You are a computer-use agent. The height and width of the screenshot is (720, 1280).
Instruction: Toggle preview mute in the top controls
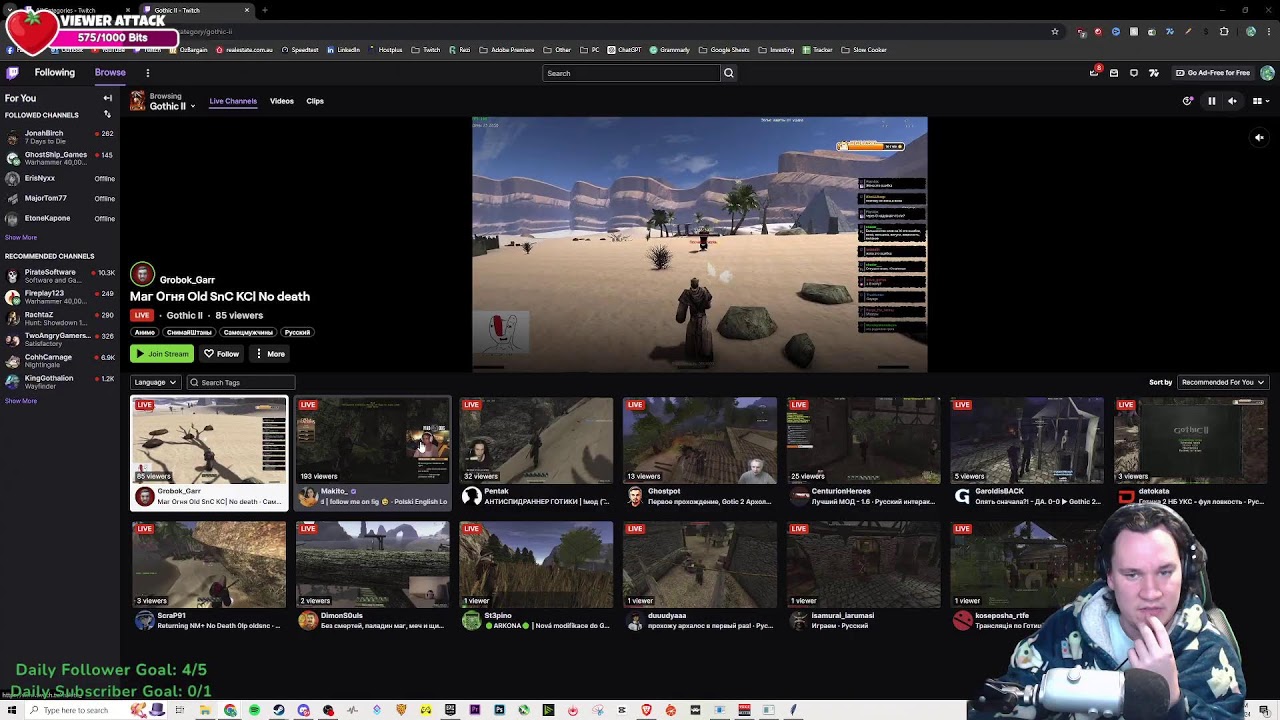coord(1232,101)
